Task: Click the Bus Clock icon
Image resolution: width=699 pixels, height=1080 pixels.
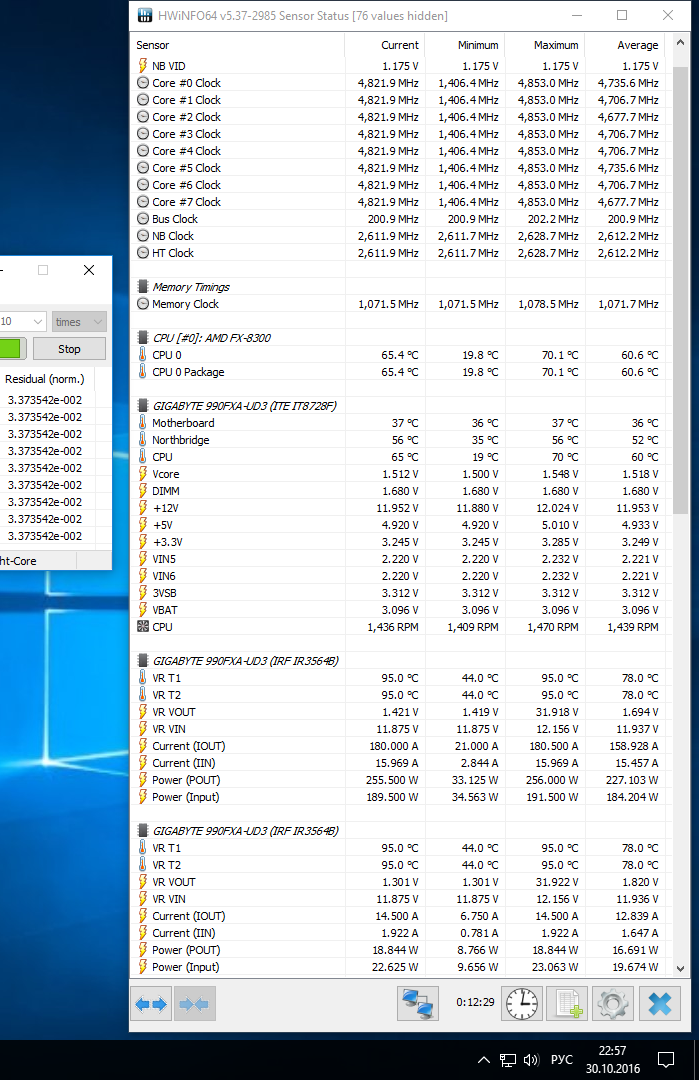Action: click(143, 218)
